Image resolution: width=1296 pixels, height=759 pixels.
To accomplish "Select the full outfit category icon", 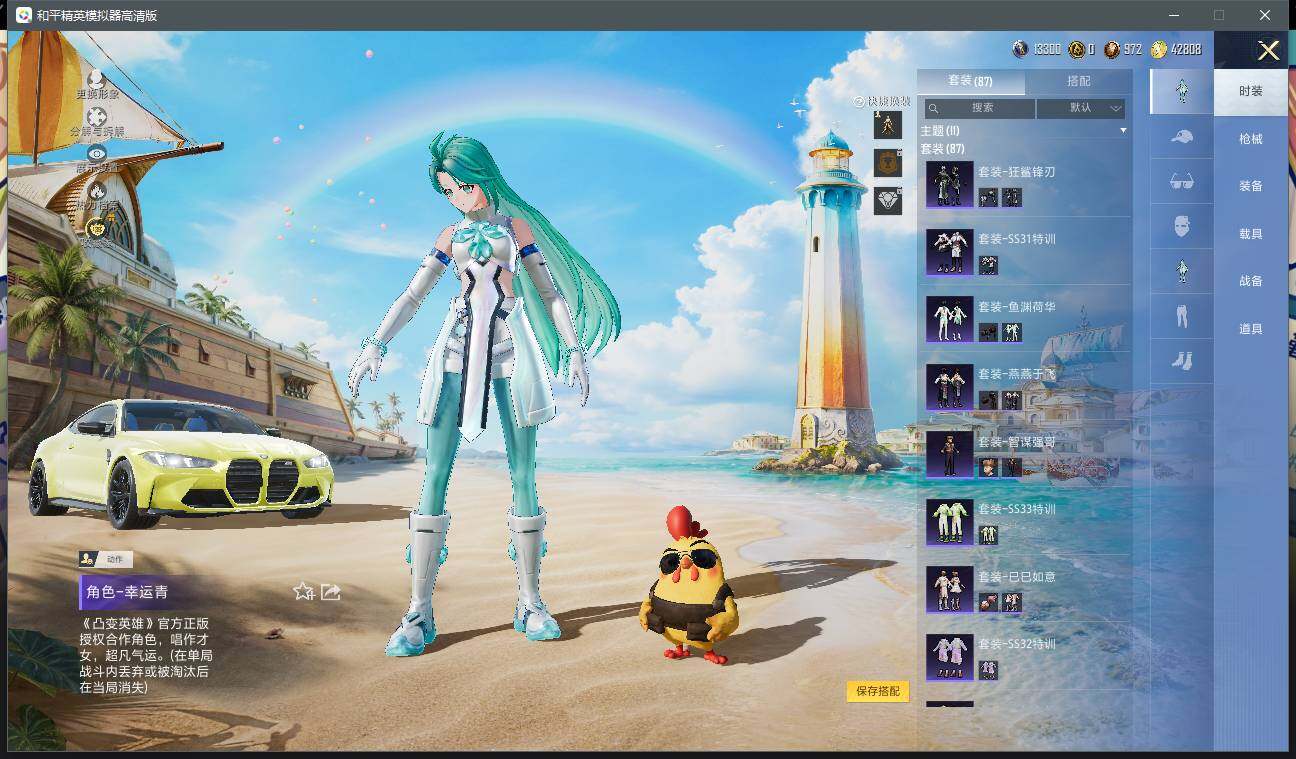I will coord(1181,91).
